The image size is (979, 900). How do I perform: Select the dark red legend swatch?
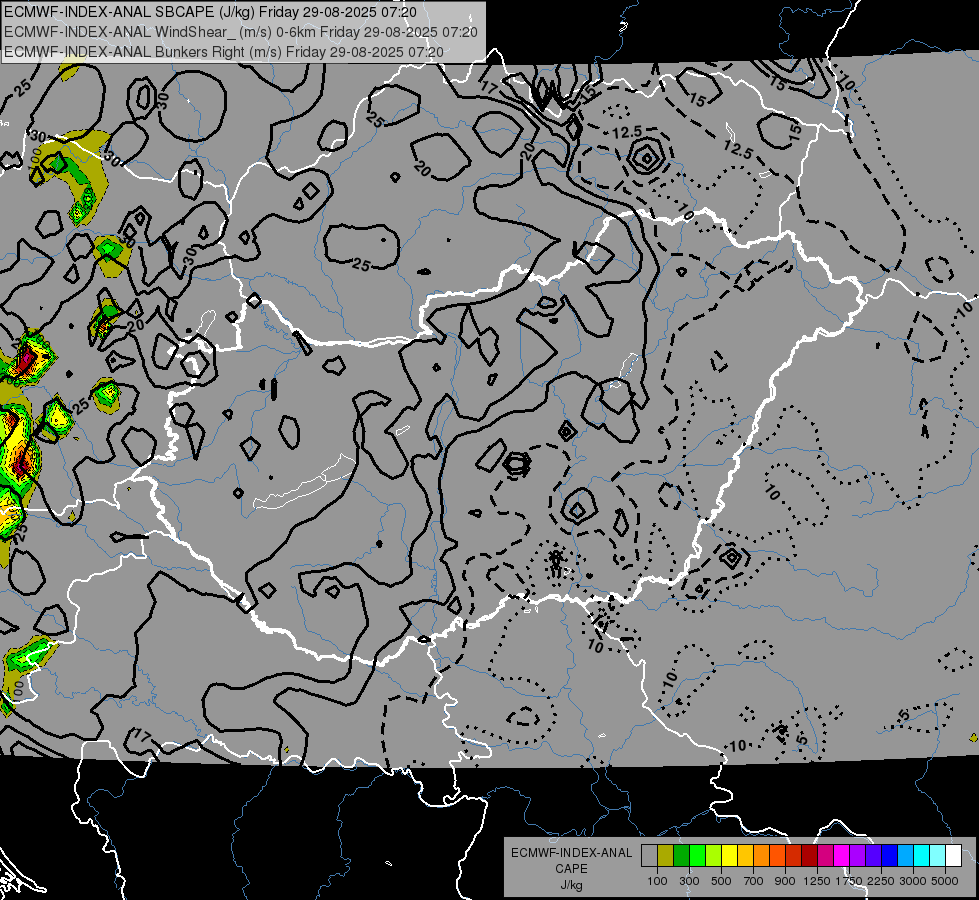[809, 856]
